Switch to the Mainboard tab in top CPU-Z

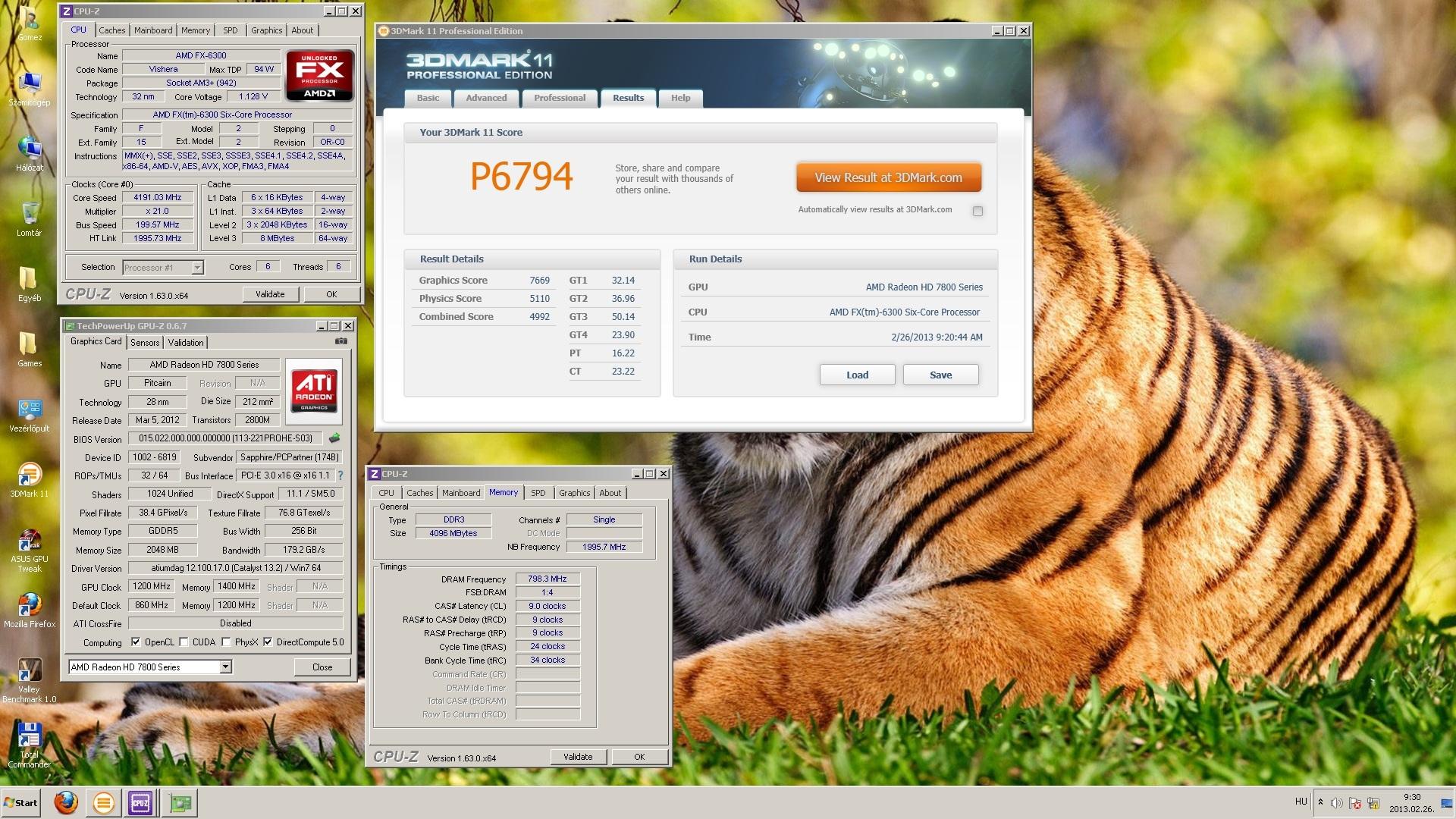click(x=153, y=30)
